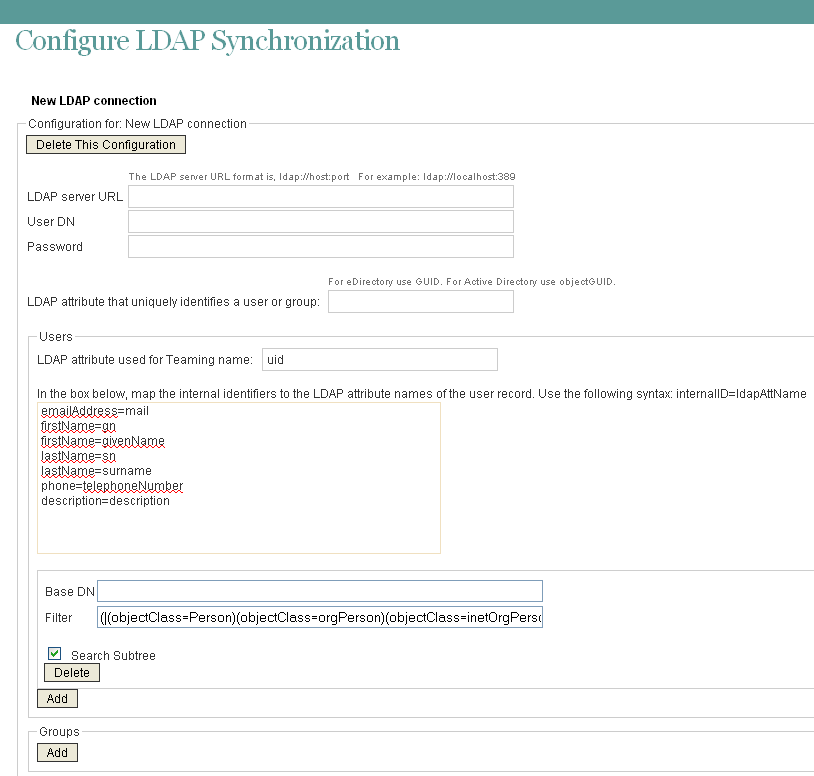Screen dimensions: 814x776
Task: Select the Filter field with objectClass values
Action: point(320,617)
